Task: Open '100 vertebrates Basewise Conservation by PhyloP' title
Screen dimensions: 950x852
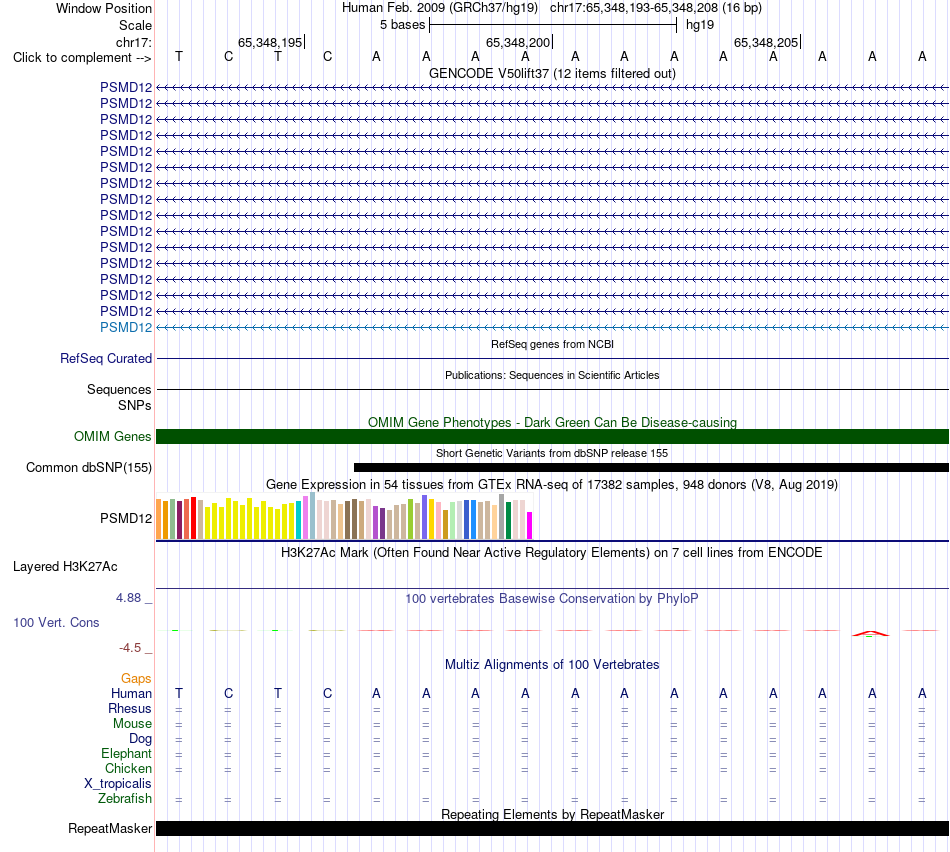Action: click(552, 599)
